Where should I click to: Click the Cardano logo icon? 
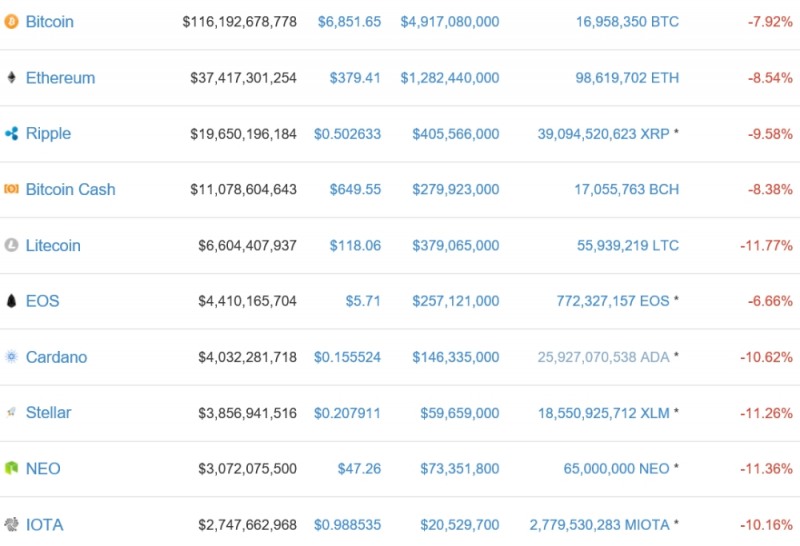11,357
